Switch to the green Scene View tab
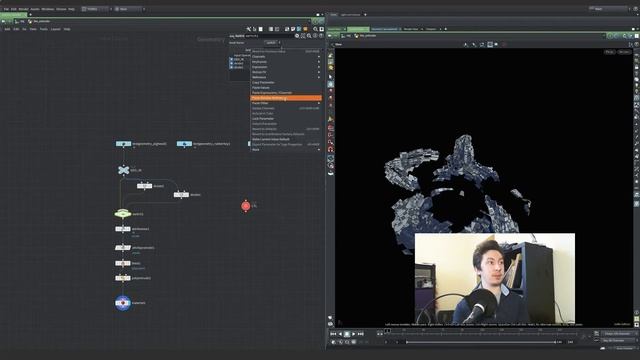 tap(358, 29)
